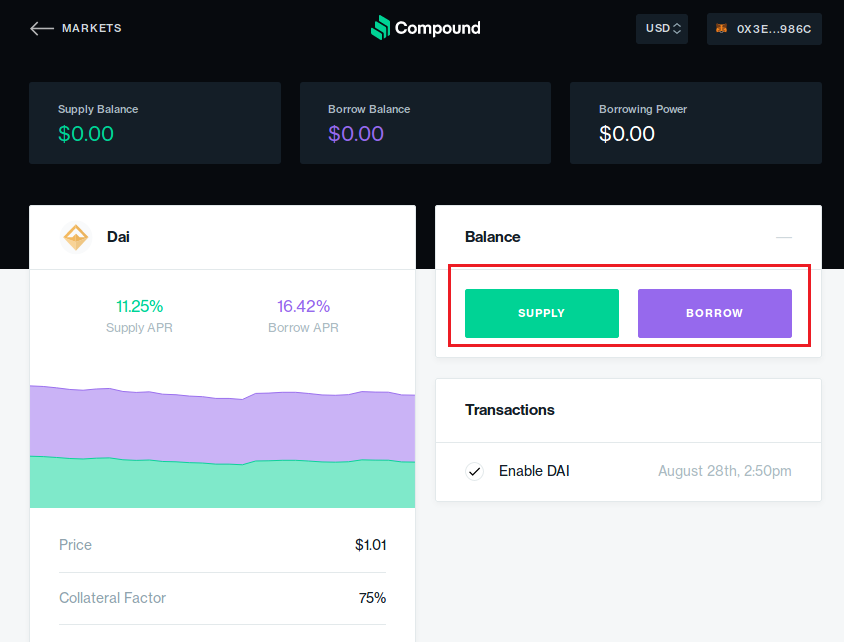Image resolution: width=844 pixels, height=642 pixels.
Task: Click the MetaMask fox wallet icon
Action: coord(721,29)
